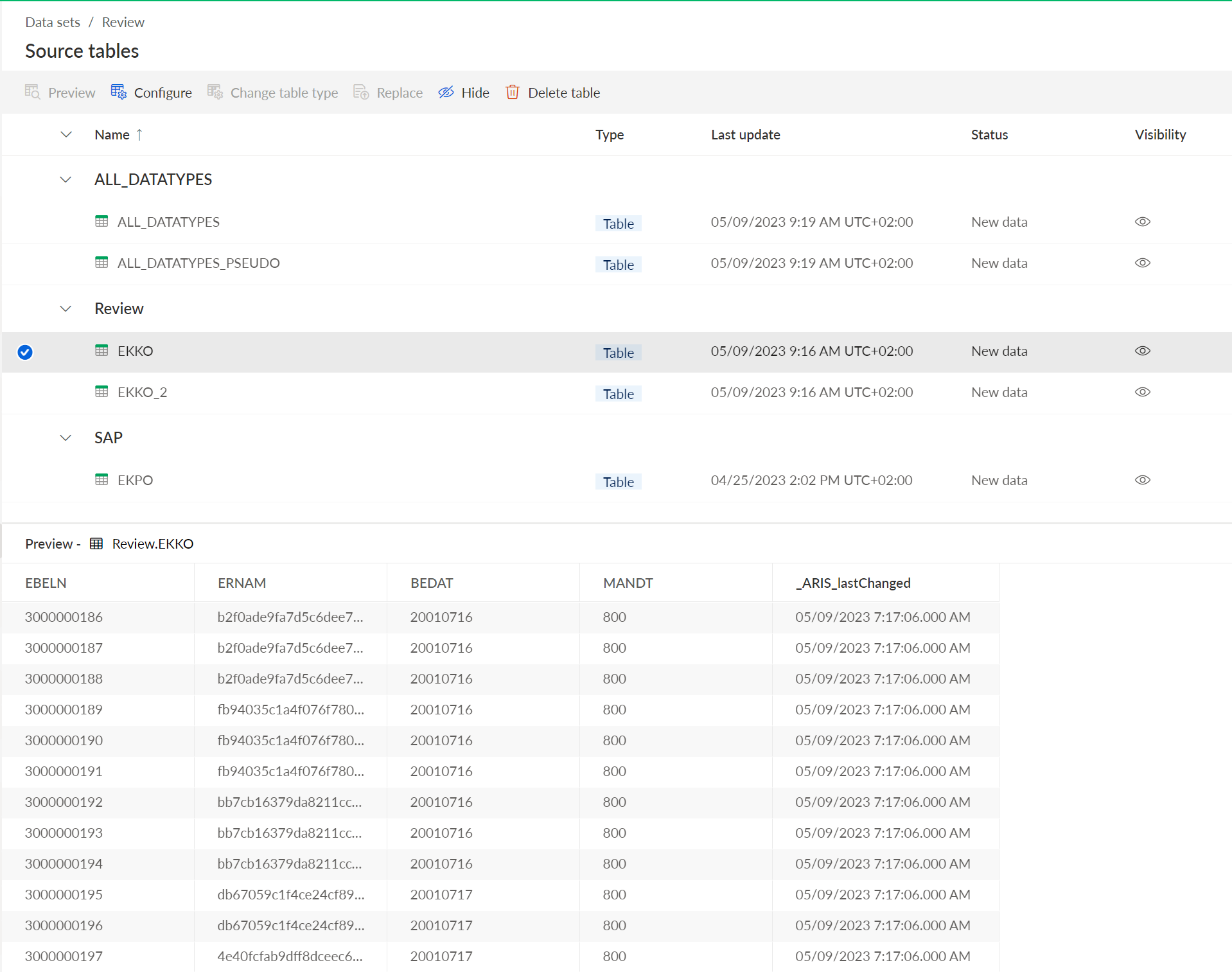The height and width of the screenshot is (972, 1232).
Task: Click the EBELN preview column header
Action: click(46, 583)
